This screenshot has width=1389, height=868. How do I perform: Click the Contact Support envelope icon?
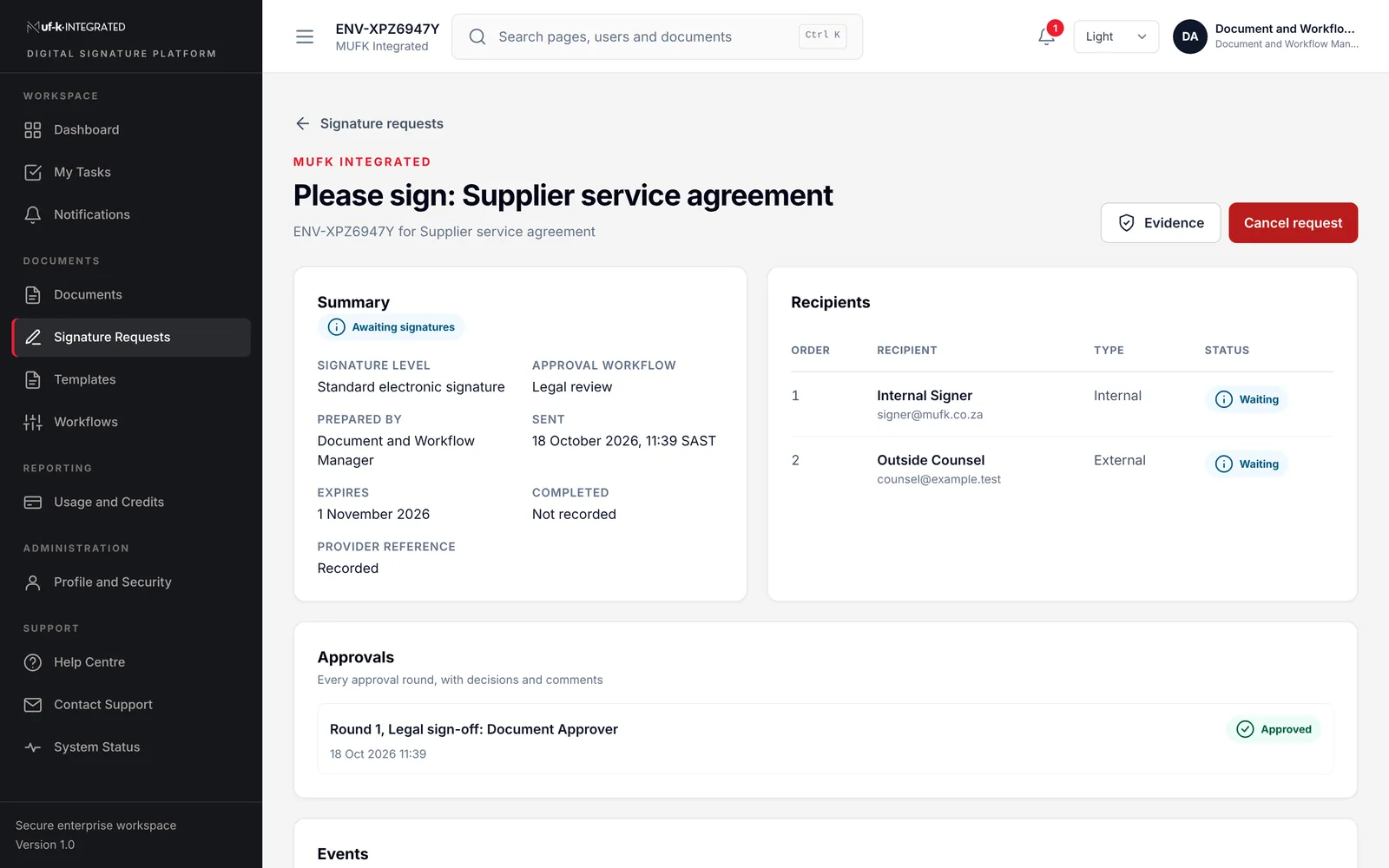(x=33, y=705)
